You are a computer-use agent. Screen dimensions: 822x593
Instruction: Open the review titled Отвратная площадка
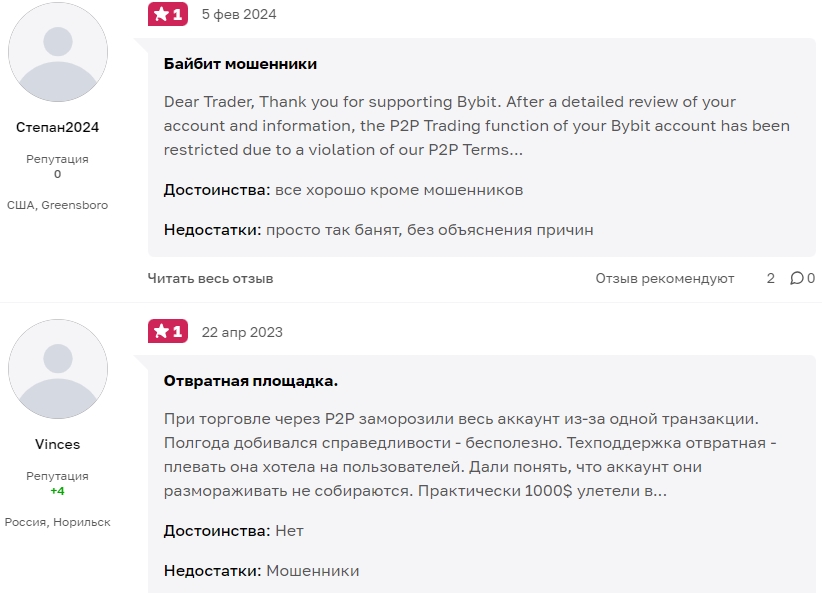click(x=251, y=381)
